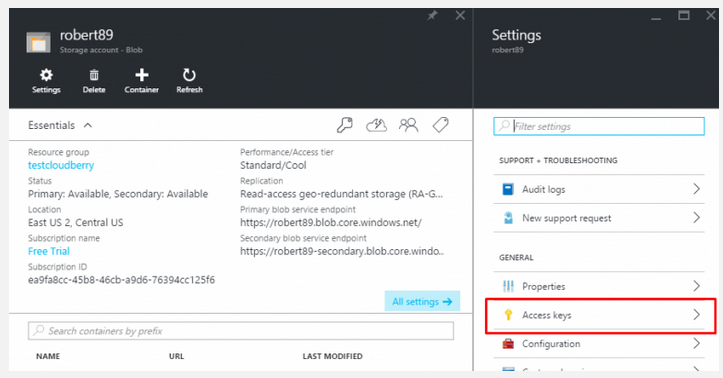
Task: Focus the Filter settings search box
Action: coord(599,126)
